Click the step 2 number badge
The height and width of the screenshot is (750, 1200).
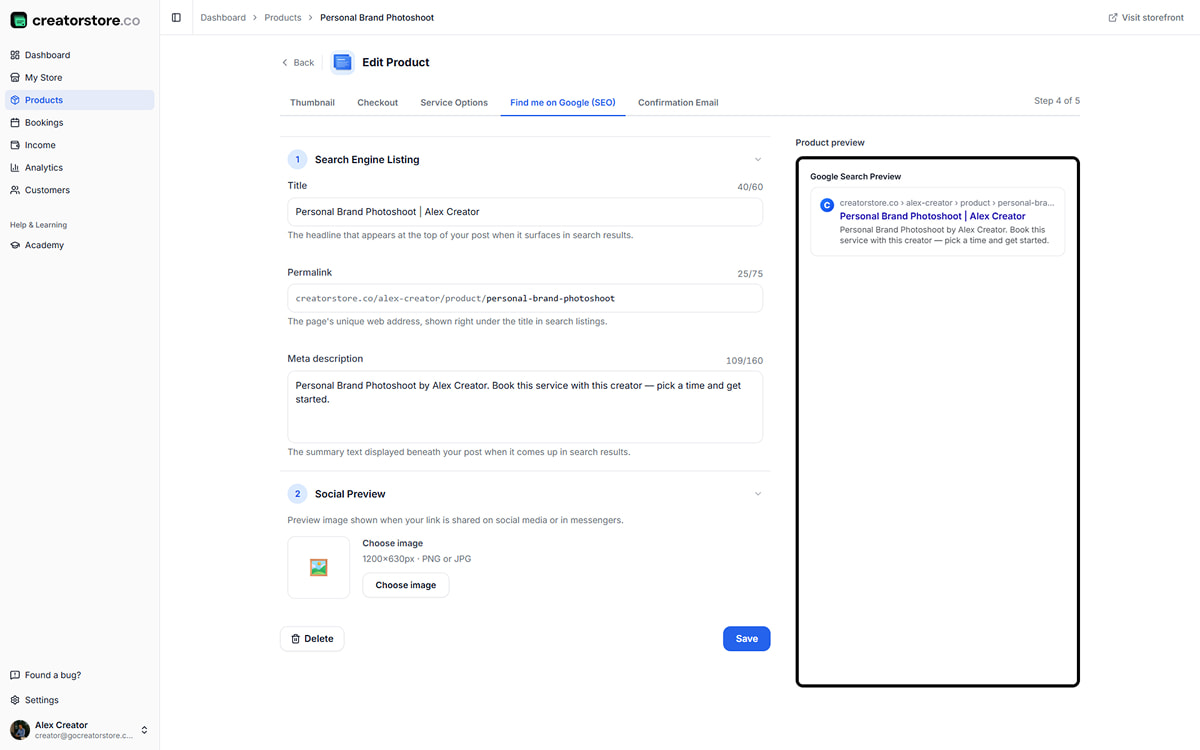point(297,494)
